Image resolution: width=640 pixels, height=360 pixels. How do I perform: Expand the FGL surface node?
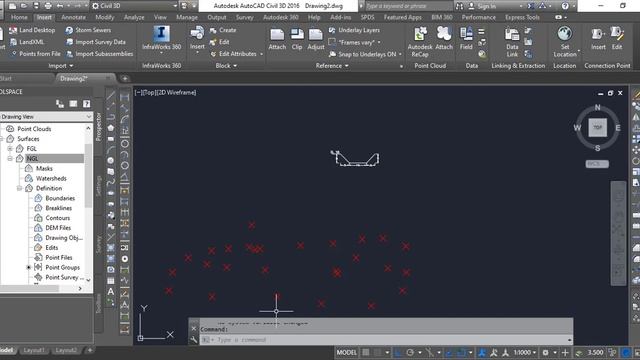[x=10, y=149]
